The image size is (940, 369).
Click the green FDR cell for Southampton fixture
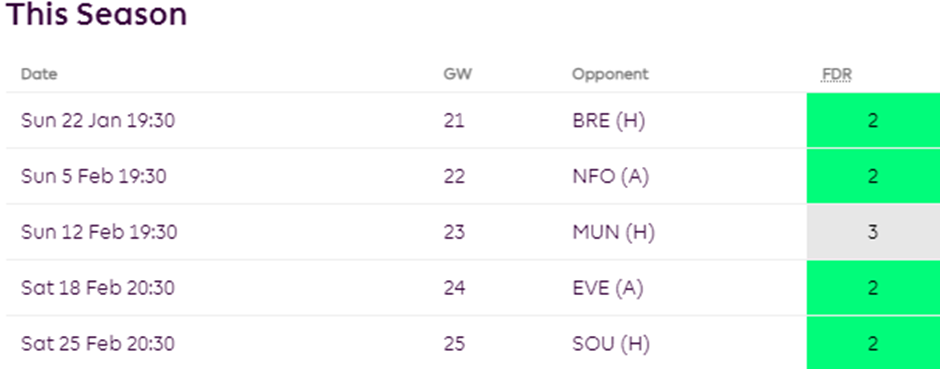pos(873,343)
